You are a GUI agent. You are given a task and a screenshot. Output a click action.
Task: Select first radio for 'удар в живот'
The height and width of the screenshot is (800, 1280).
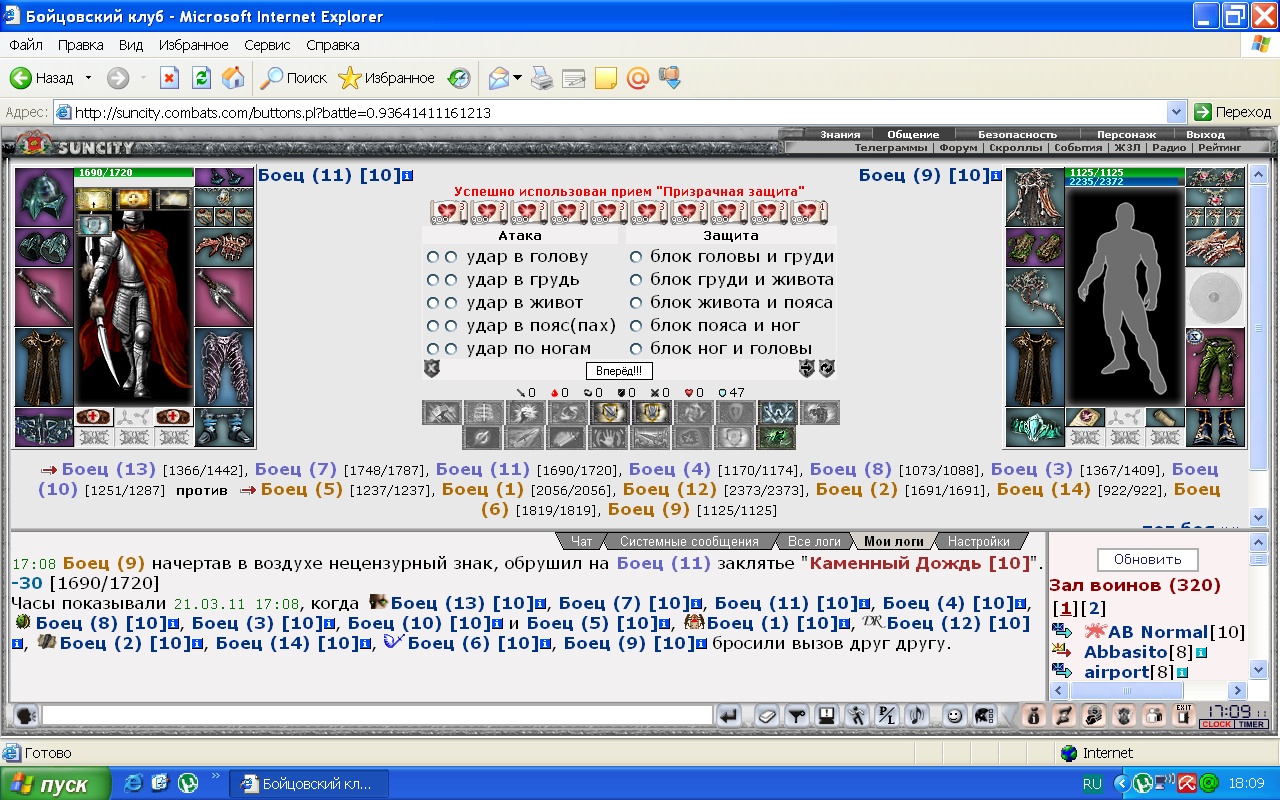click(x=433, y=303)
